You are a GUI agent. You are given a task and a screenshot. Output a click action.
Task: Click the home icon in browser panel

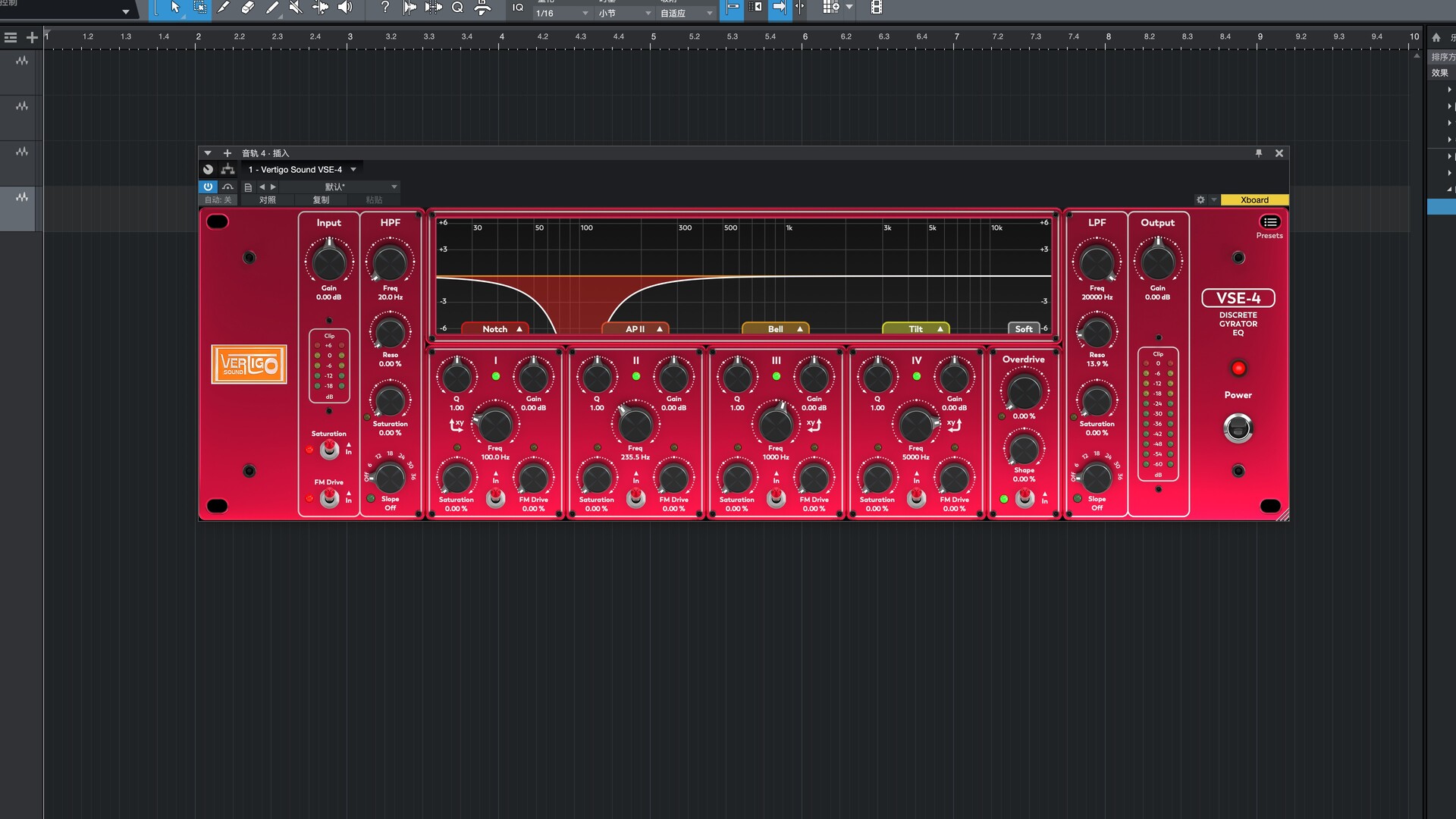click(1436, 37)
